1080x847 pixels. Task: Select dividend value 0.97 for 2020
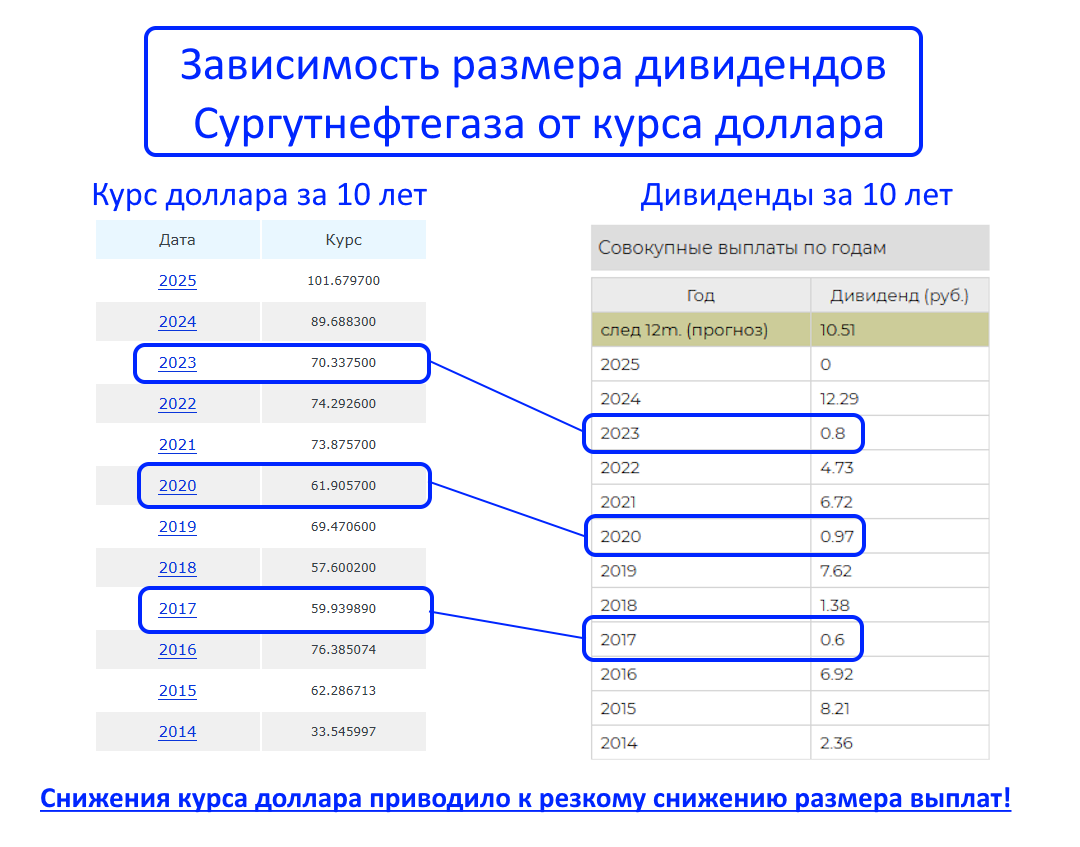tap(837, 536)
